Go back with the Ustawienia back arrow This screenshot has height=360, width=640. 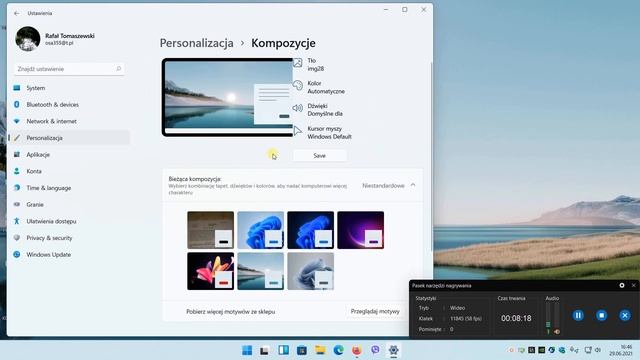pos(17,13)
